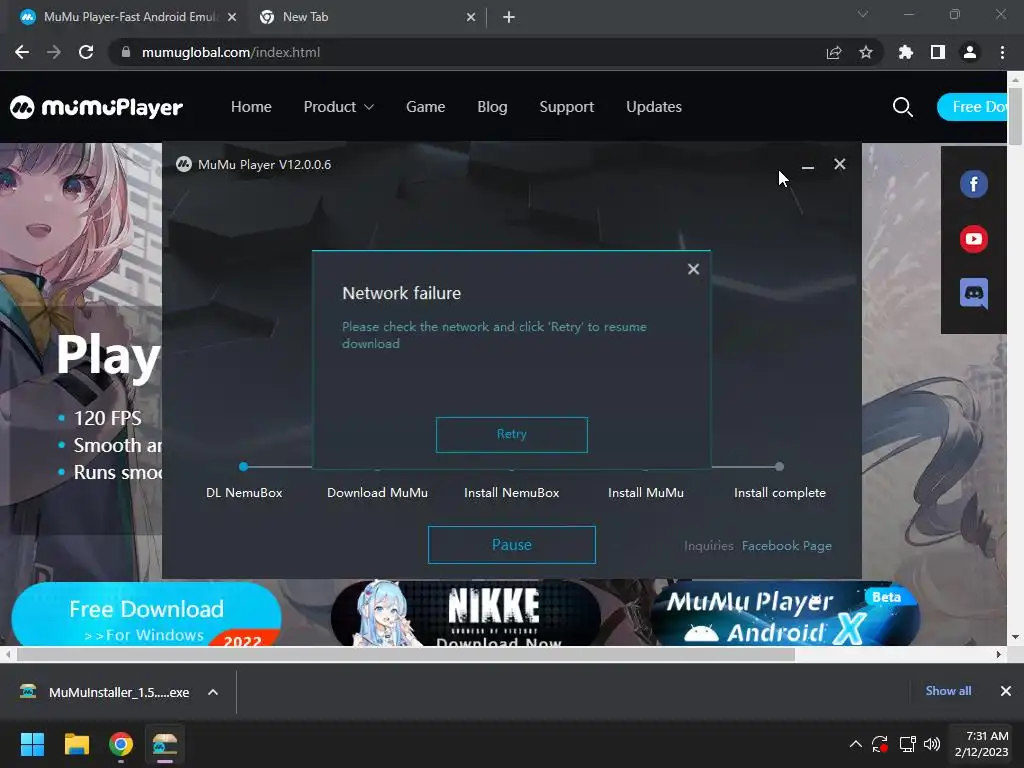The height and width of the screenshot is (768, 1024).
Task: Open the Windows Start menu
Action: [x=32, y=744]
